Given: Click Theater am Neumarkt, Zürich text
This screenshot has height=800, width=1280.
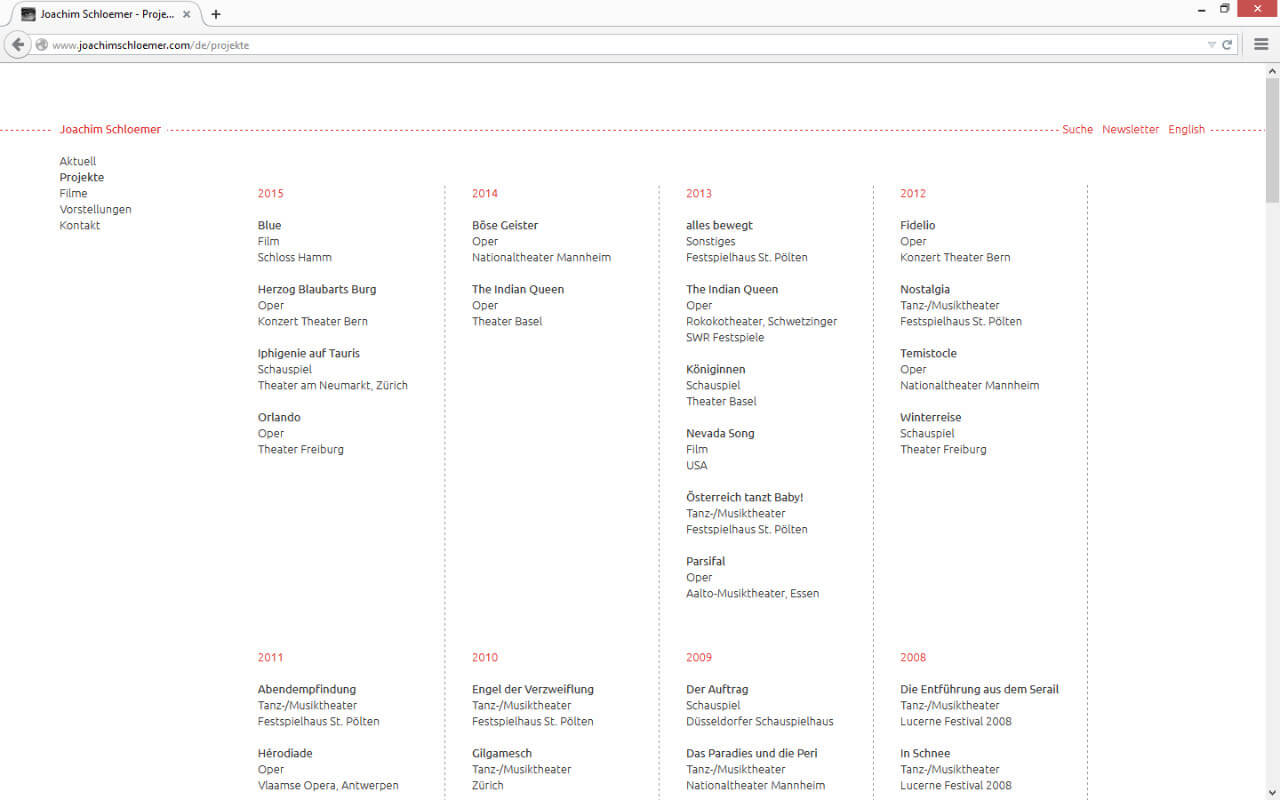Looking at the screenshot, I should pos(333,385).
